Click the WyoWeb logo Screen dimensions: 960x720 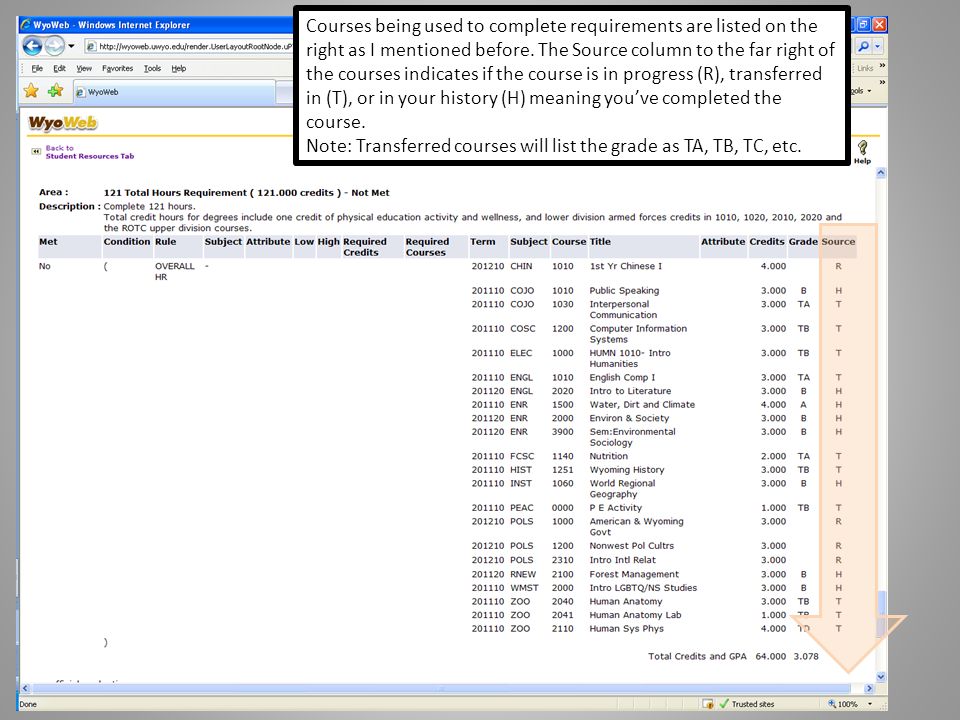pos(62,123)
